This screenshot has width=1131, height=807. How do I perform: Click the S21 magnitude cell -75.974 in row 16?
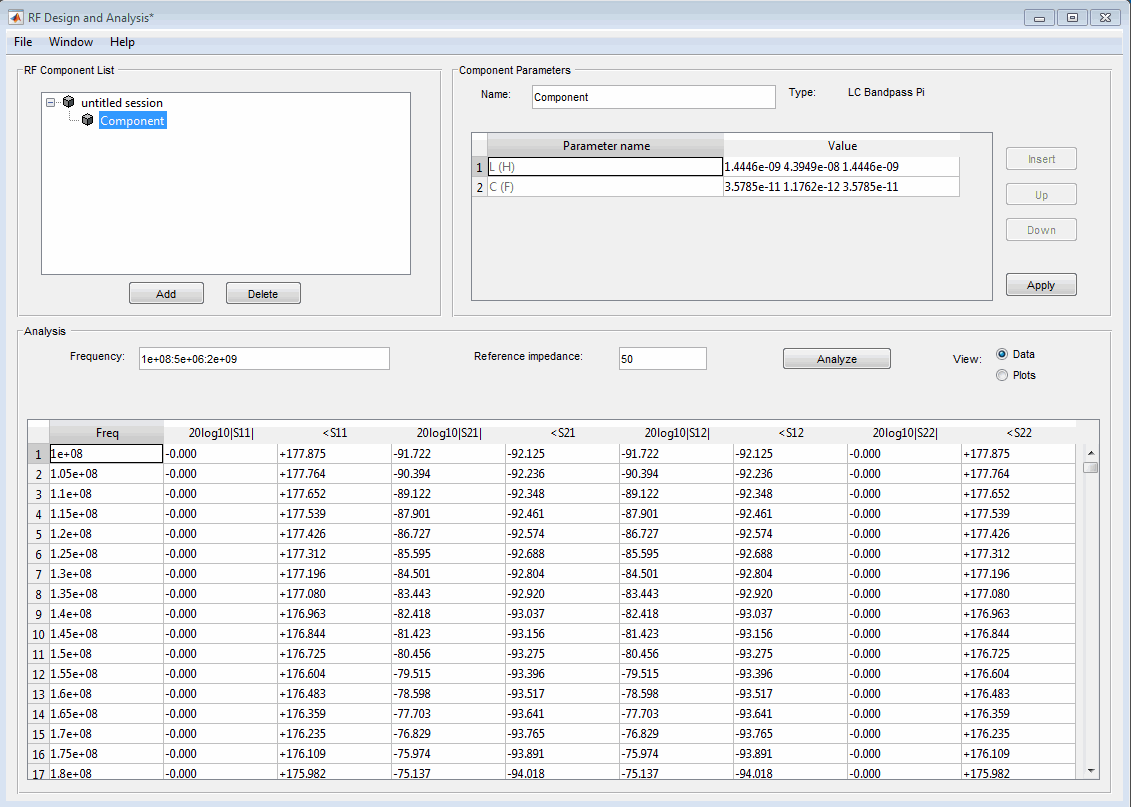click(449, 754)
